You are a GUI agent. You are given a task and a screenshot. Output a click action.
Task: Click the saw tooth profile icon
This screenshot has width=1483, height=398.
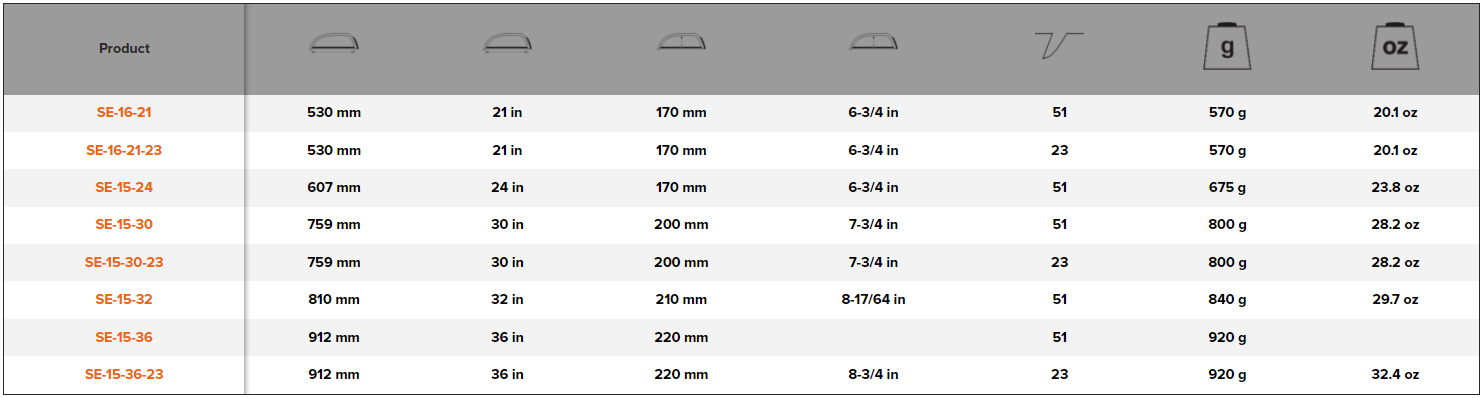[x=1059, y=45]
